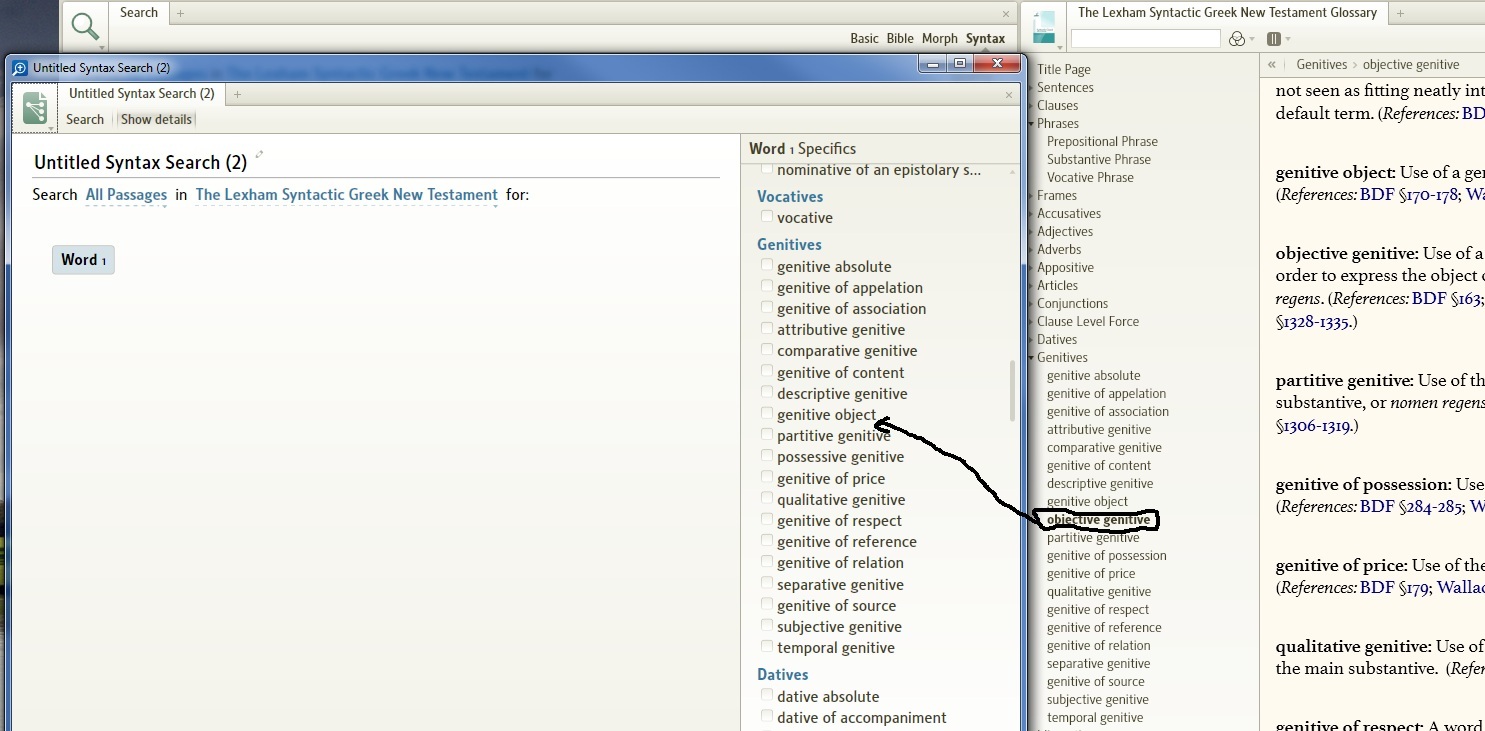
Task: Click the Glossary reference input box
Action: 1146,39
